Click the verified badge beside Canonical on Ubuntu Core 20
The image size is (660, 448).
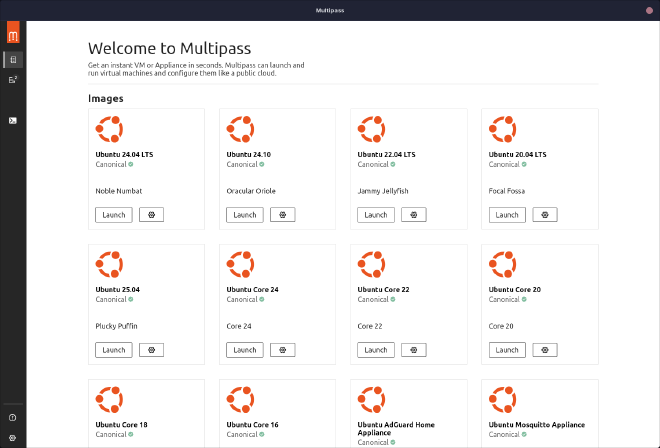524,299
